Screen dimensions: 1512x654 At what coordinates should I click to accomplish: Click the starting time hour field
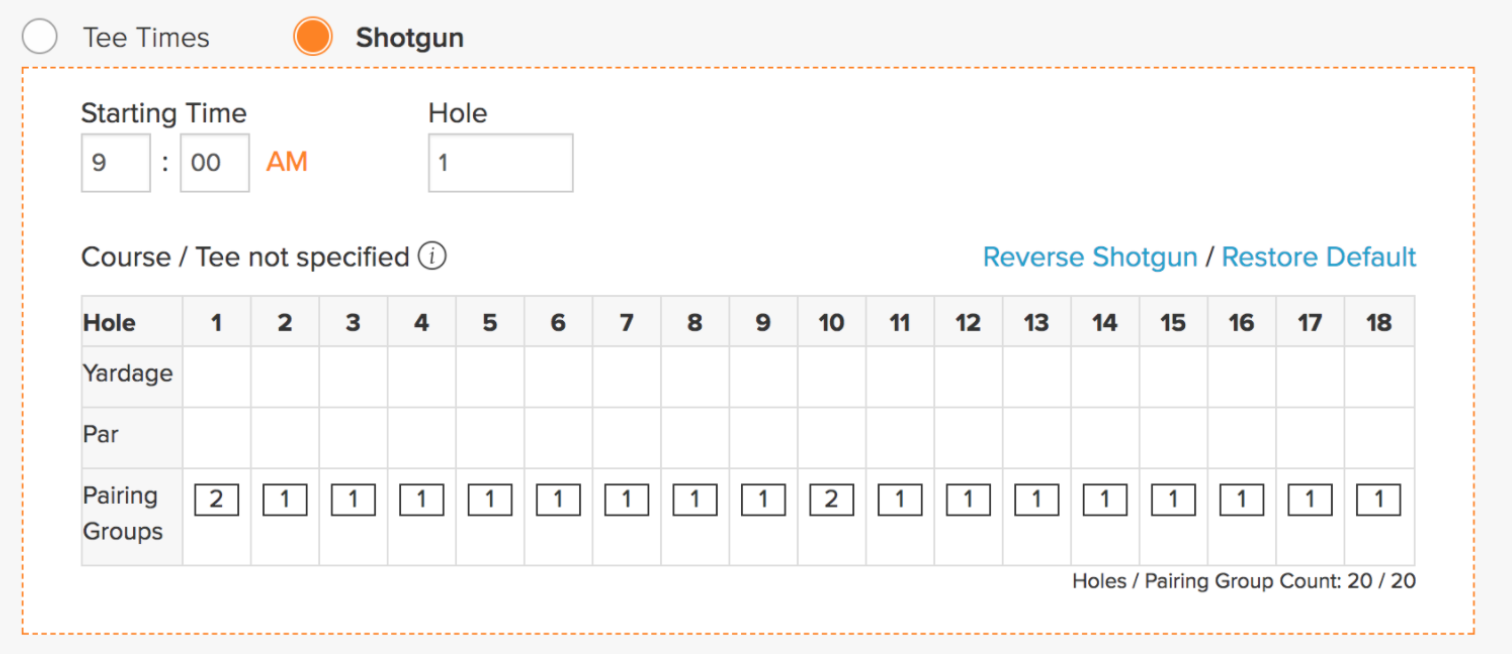click(116, 163)
